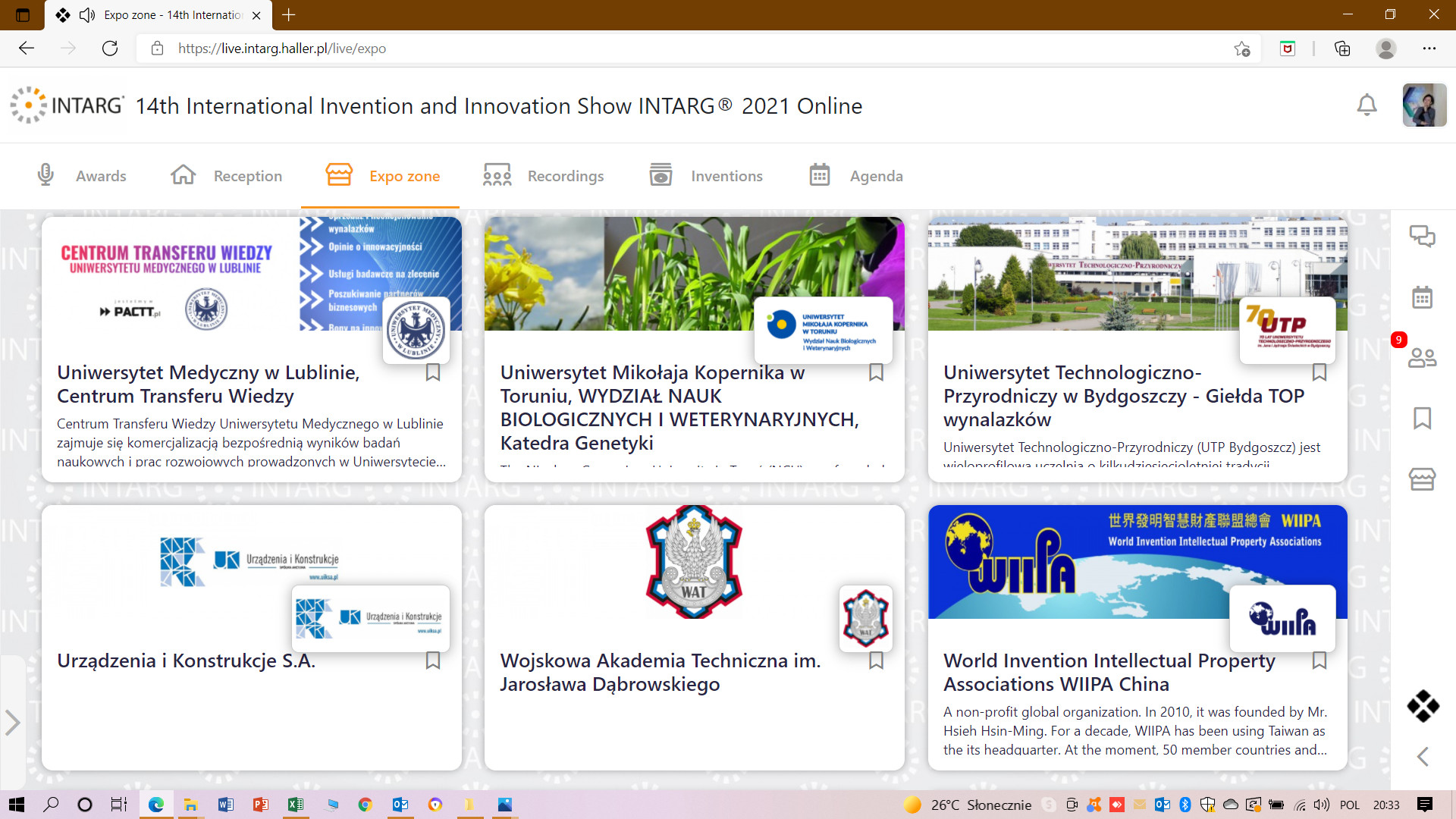1456x819 pixels.
Task: Open browser settings three-dots menu
Action: coord(1429,49)
